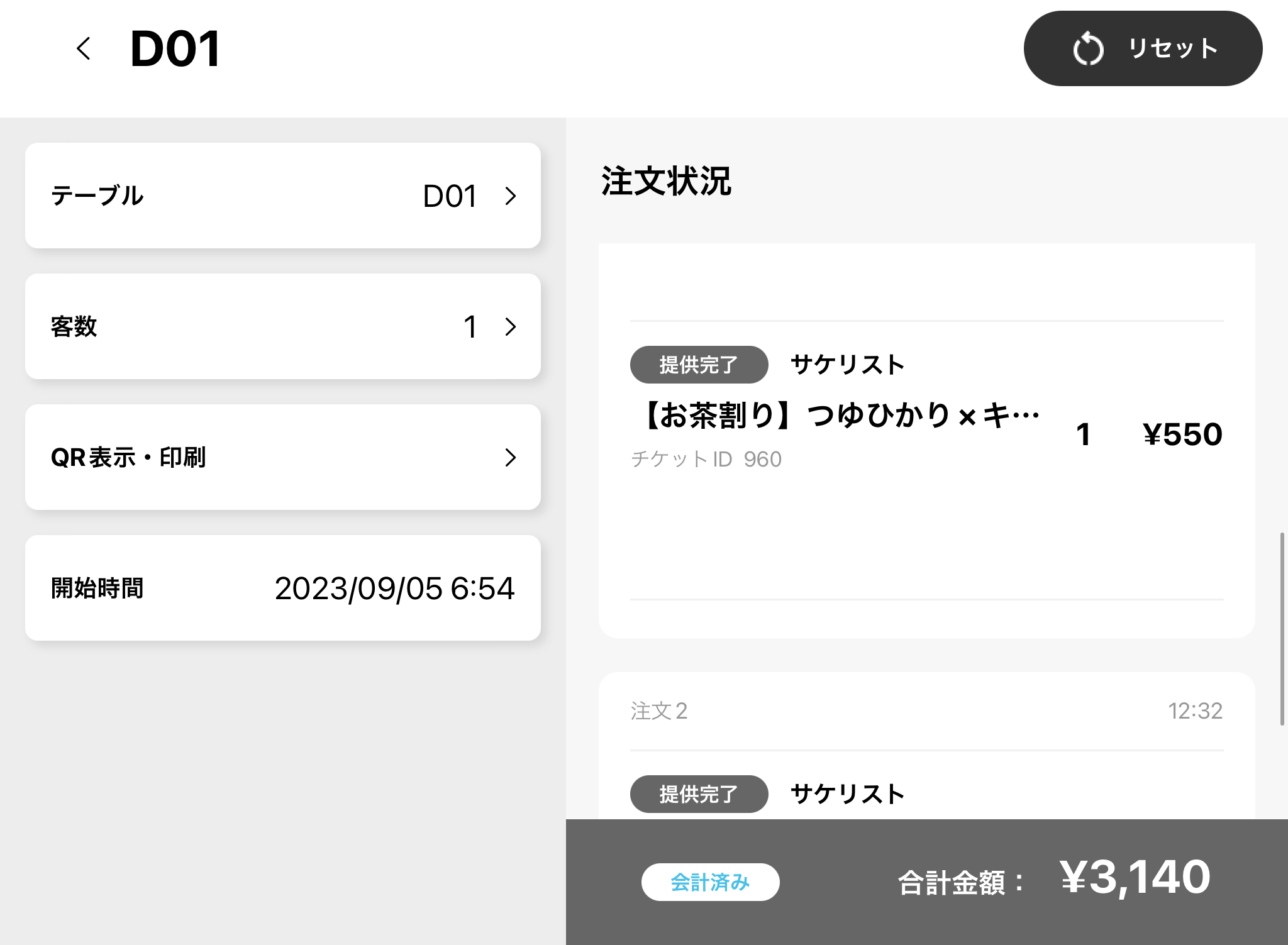
Task: Tap the back arrow next to D01
Action: [x=84, y=48]
